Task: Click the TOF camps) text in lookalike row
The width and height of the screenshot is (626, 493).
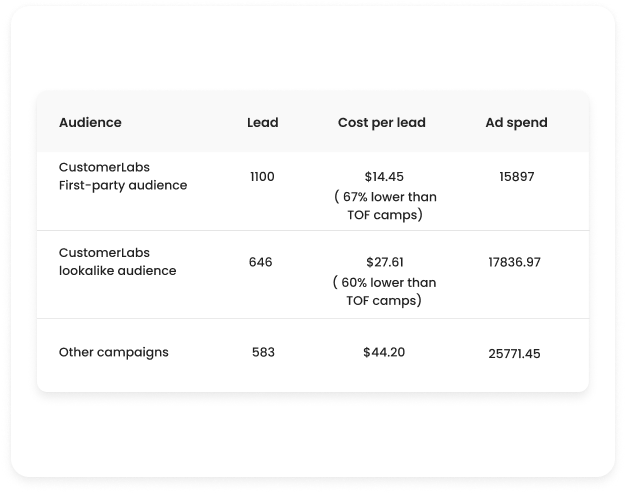Action: (x=384, y=300)
